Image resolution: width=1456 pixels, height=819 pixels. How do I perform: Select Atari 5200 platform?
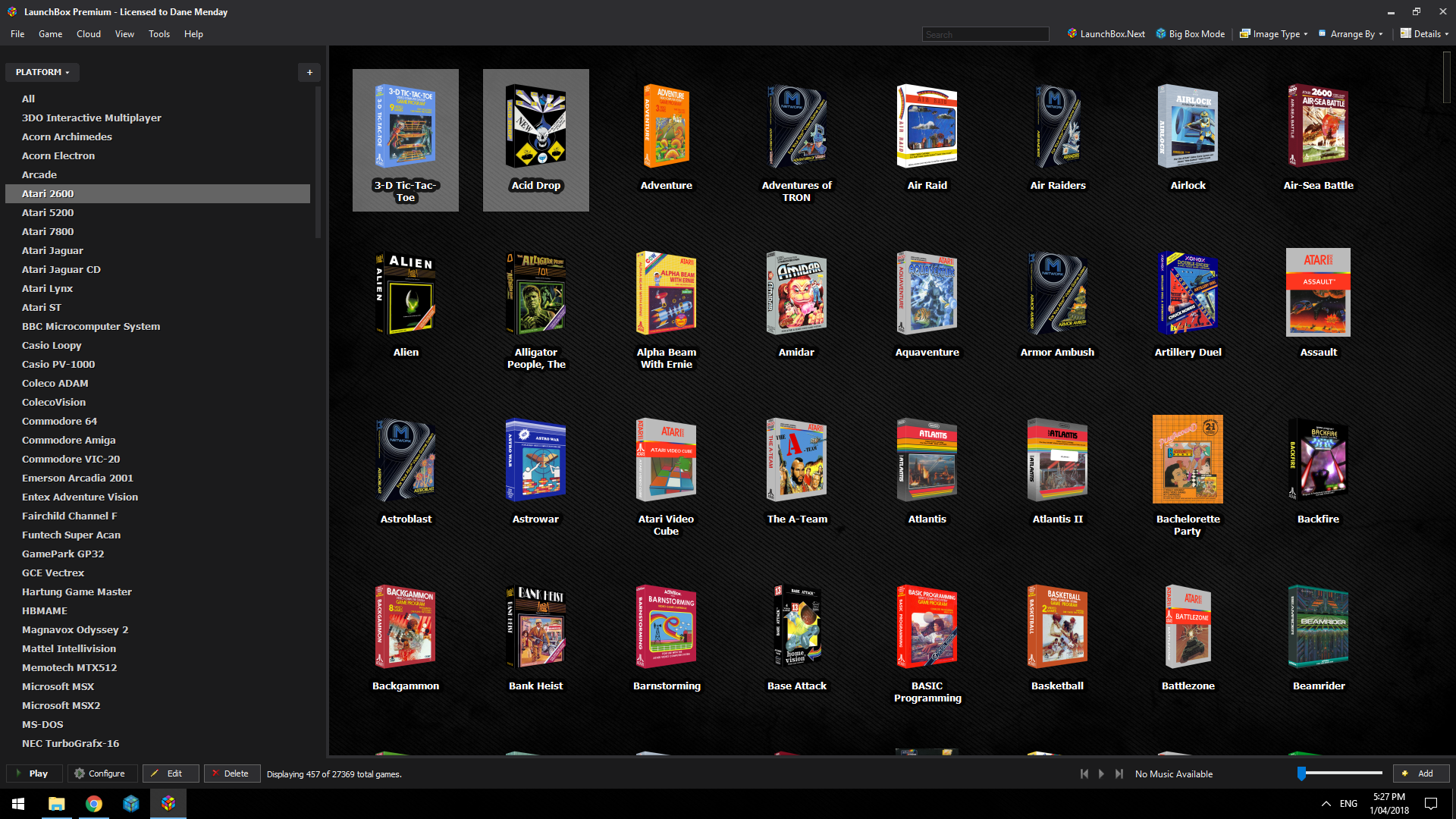[158, 212]
